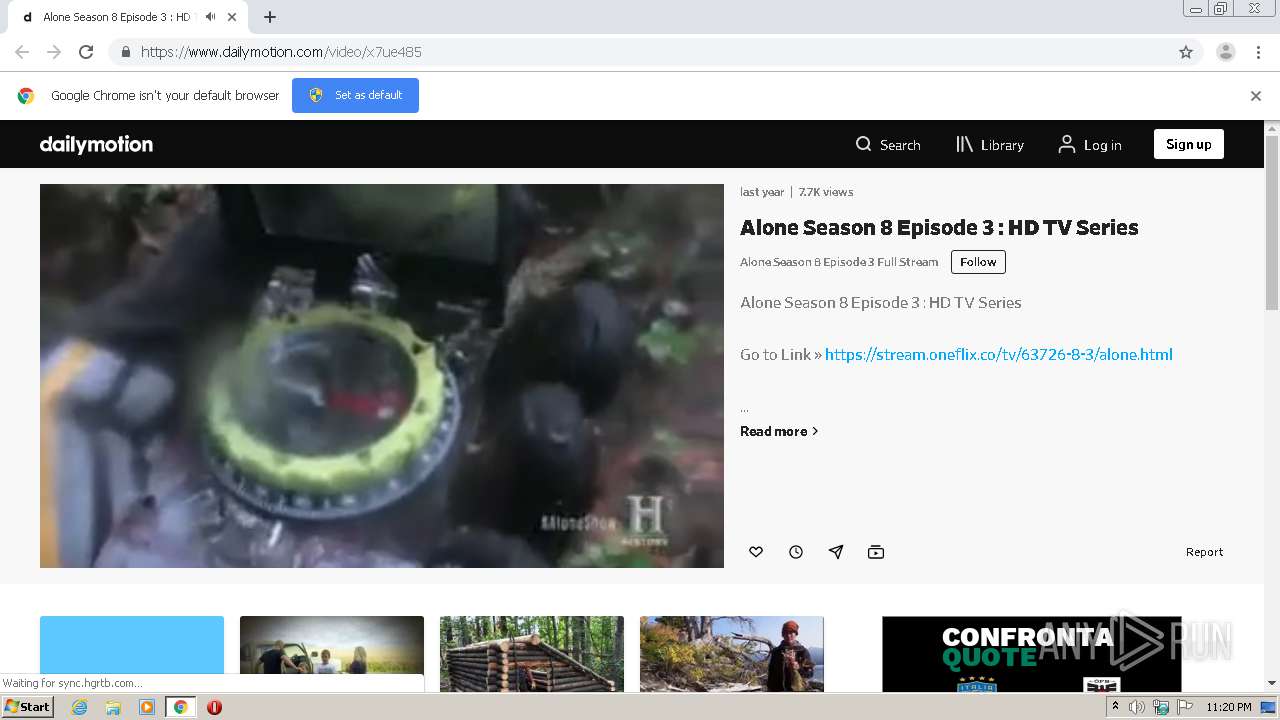The height and width of the screenshot is (720, 1280).
Task: Dismiss the default browser notification bar
Action: tap(1256, 96)
